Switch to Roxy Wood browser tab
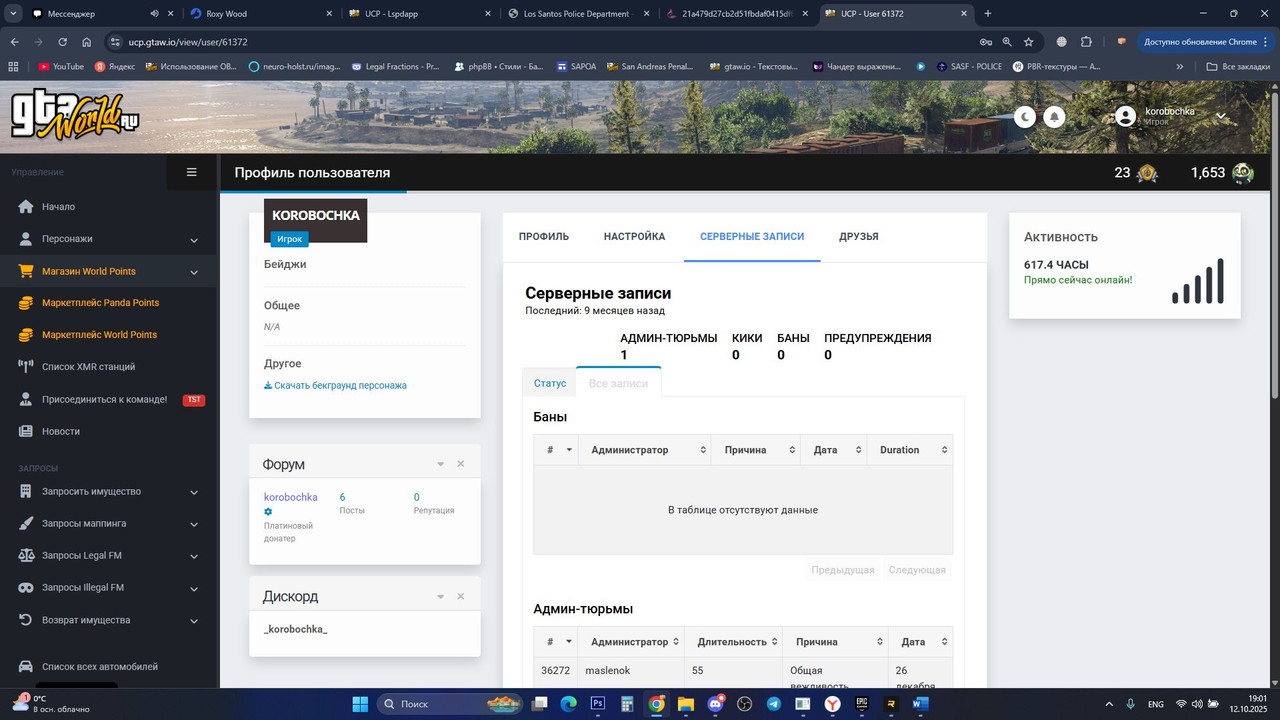The height and width of the screenshot is (720, 1280). click(260, 14)
